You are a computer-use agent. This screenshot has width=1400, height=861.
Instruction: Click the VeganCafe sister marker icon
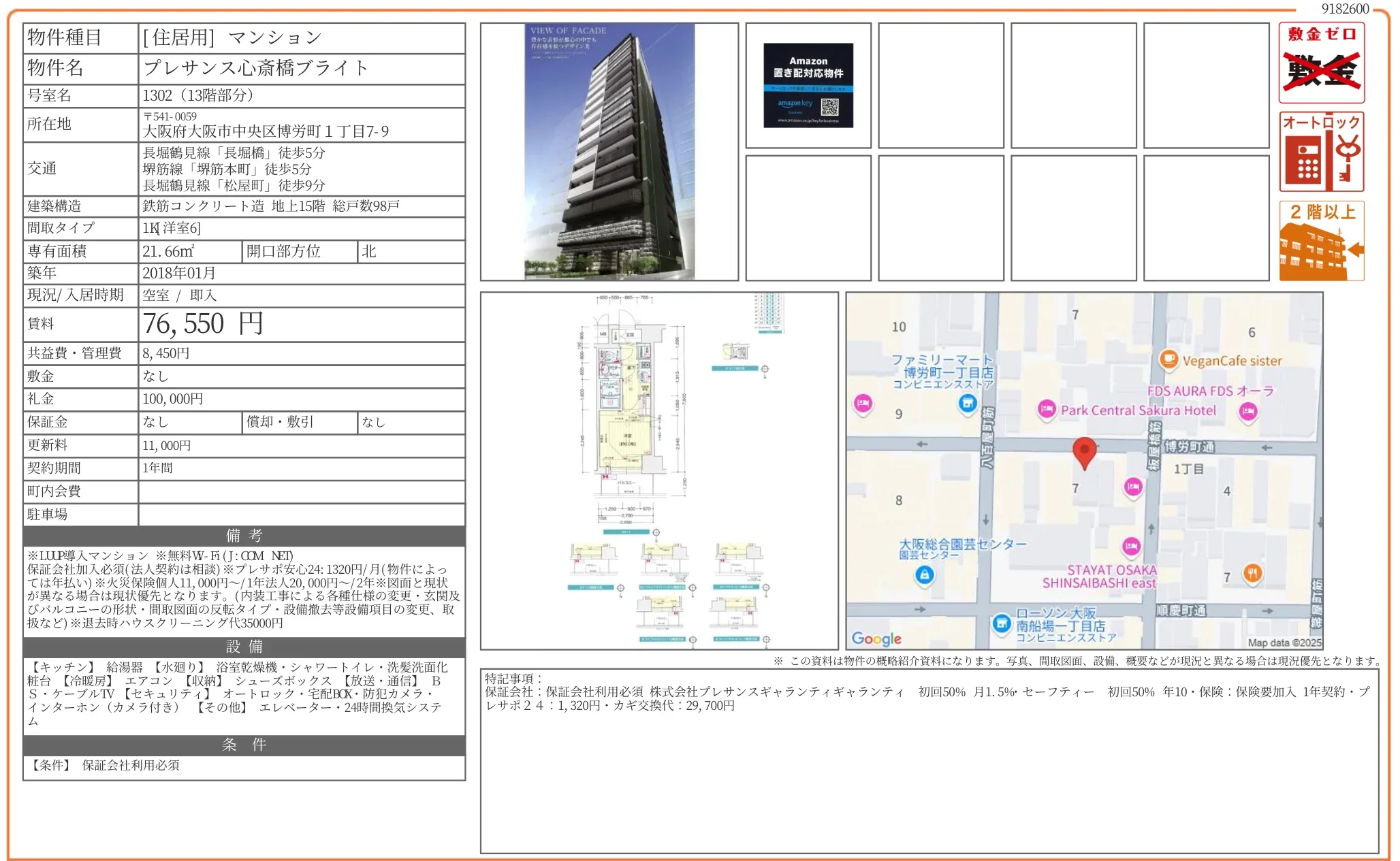pos(1168,359)
